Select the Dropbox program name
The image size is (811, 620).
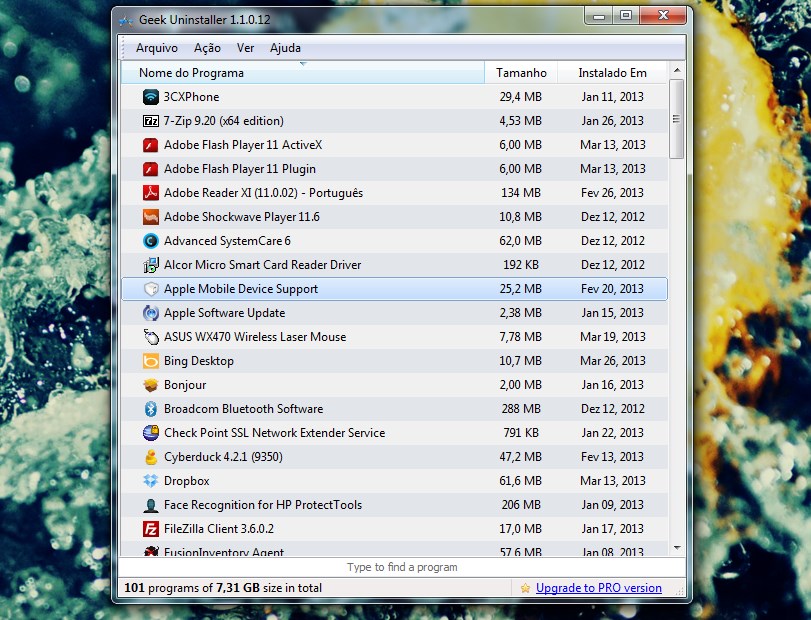click(186, 481)
